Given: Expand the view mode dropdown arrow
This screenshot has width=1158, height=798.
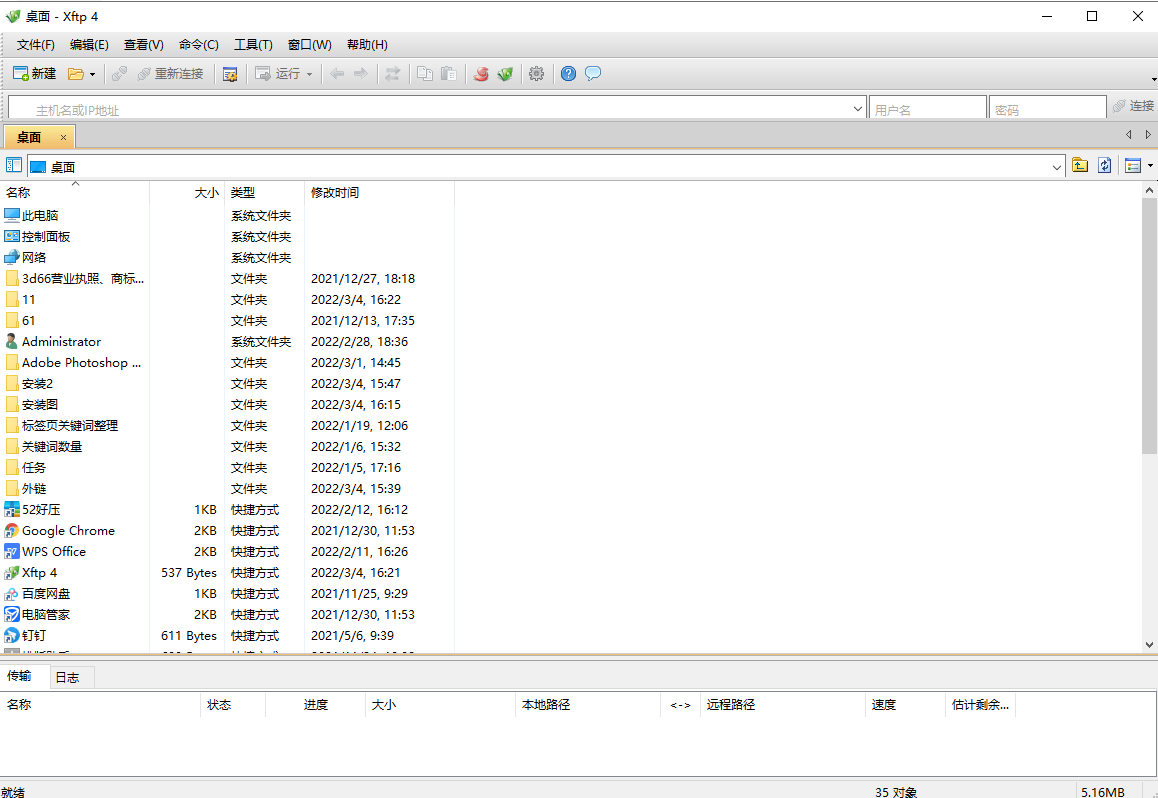Looking at the screenshot, I should pos(1150,166).
